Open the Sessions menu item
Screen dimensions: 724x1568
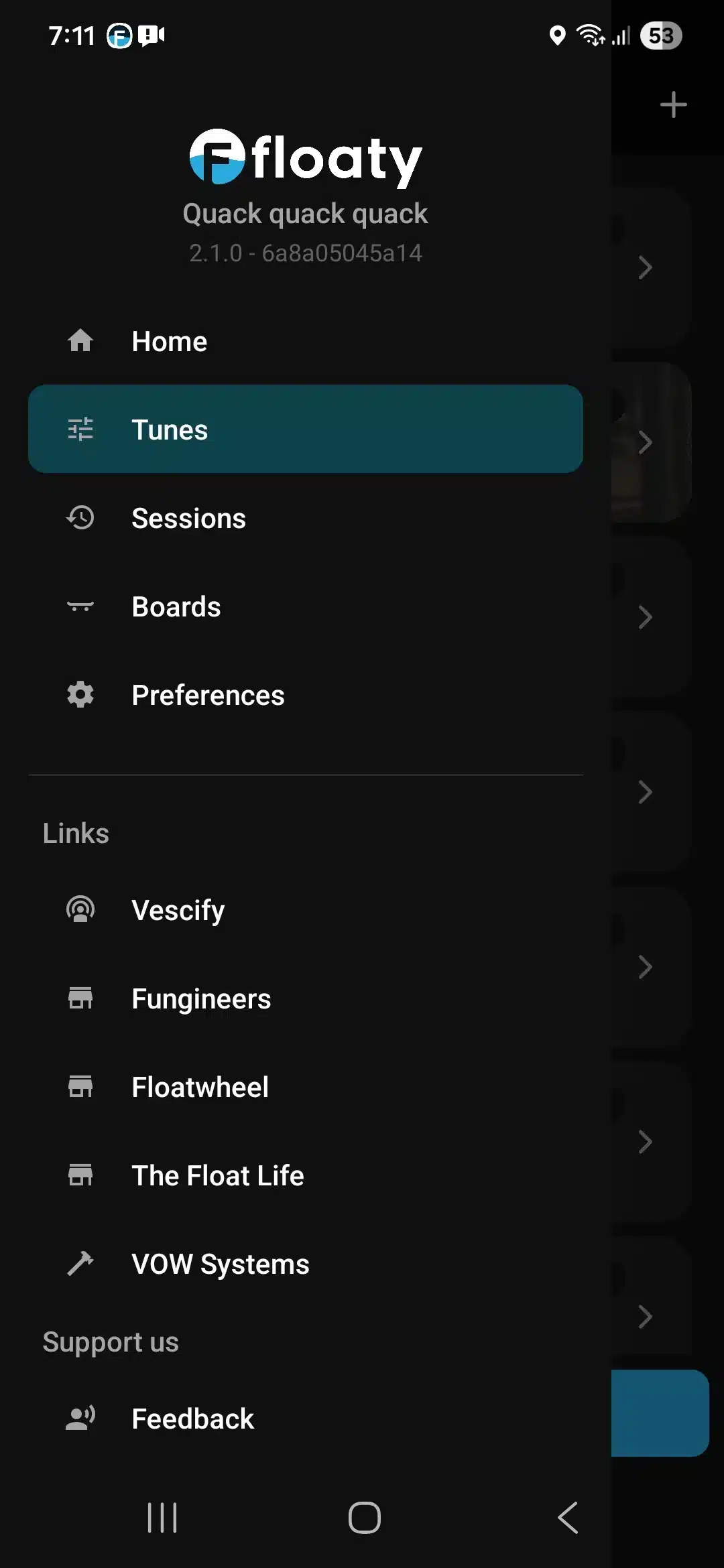[188, 518]
